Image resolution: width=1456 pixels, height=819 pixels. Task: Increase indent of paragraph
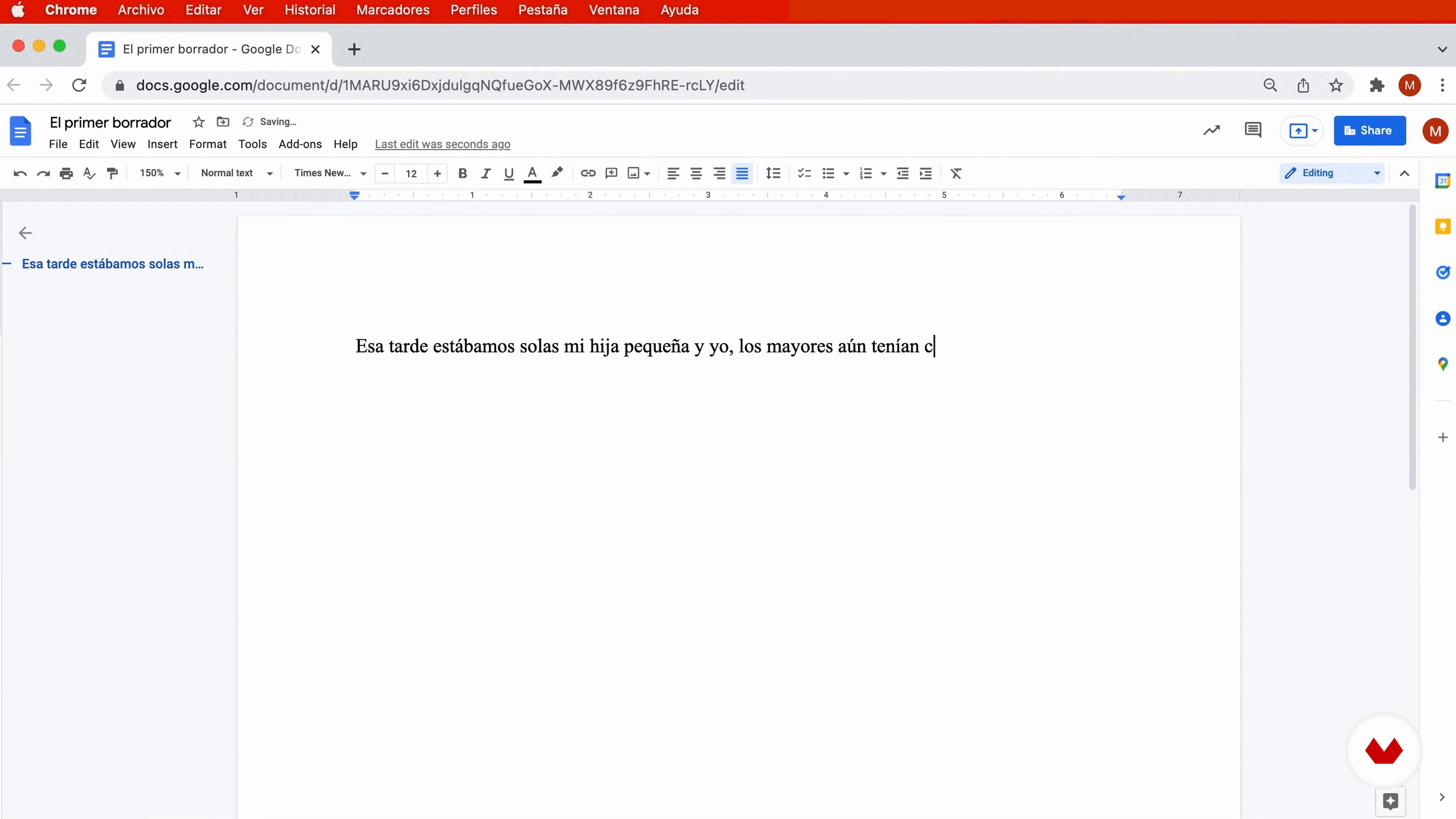[x=926, y=174]
